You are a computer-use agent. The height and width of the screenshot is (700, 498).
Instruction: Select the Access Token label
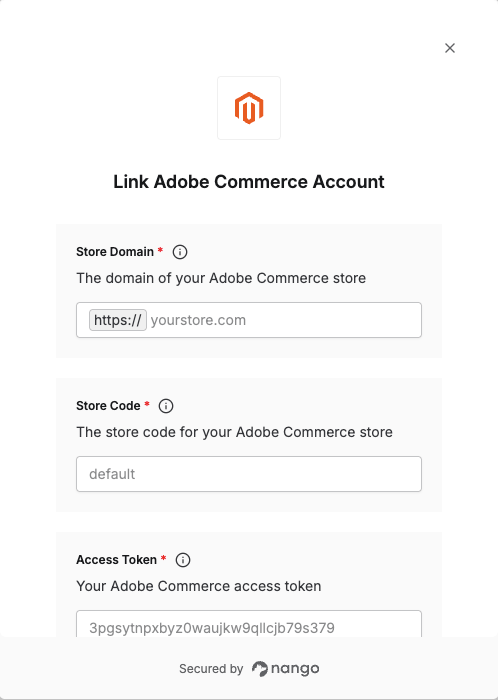(x=116, y=560)
